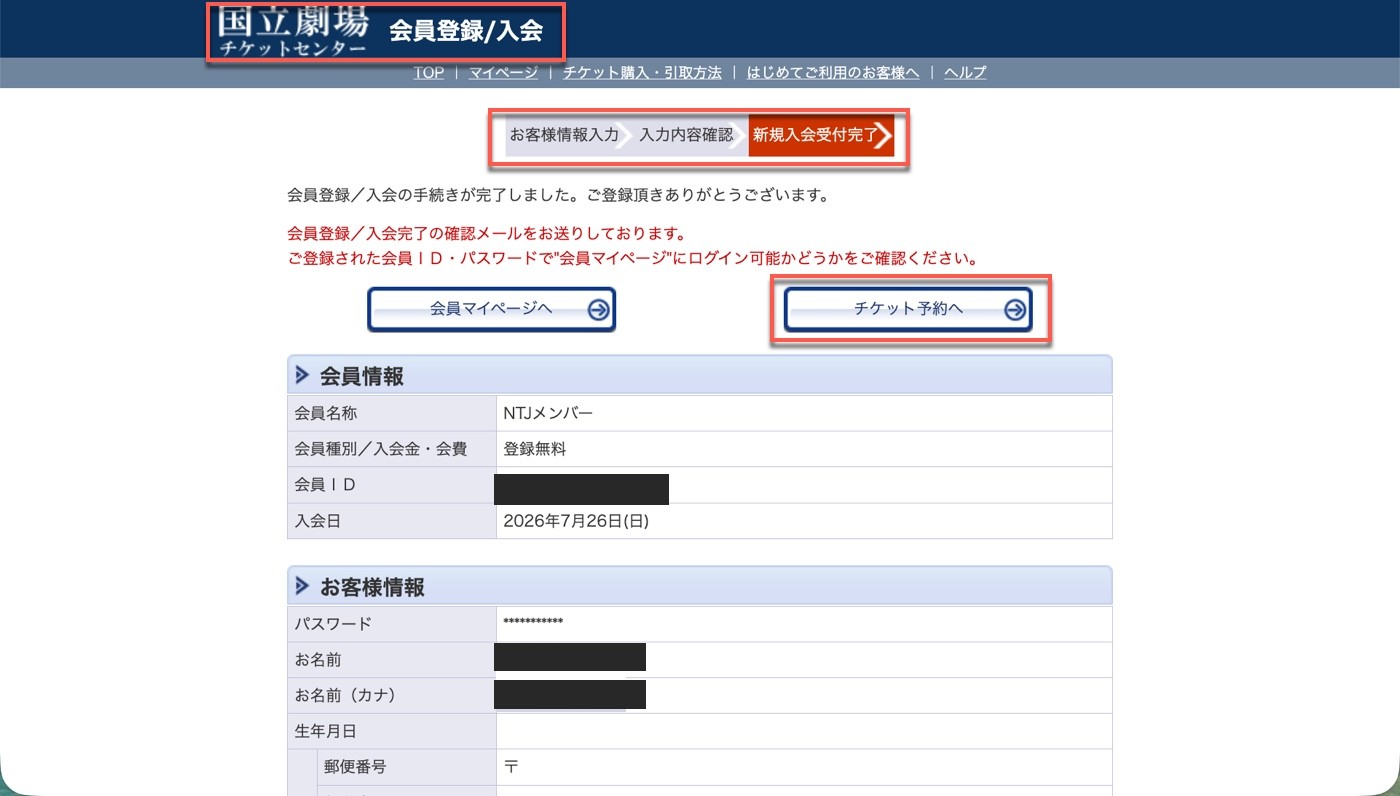Viewport: 1400px width, 796px height.
Task: Click the パスワード label cell
Action: tap(392, 624)
